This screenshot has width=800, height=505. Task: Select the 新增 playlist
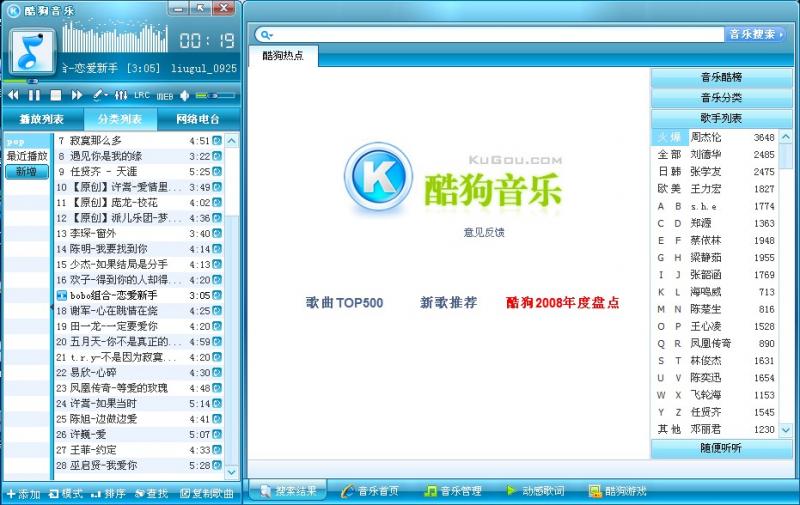(x=27, y=171)
